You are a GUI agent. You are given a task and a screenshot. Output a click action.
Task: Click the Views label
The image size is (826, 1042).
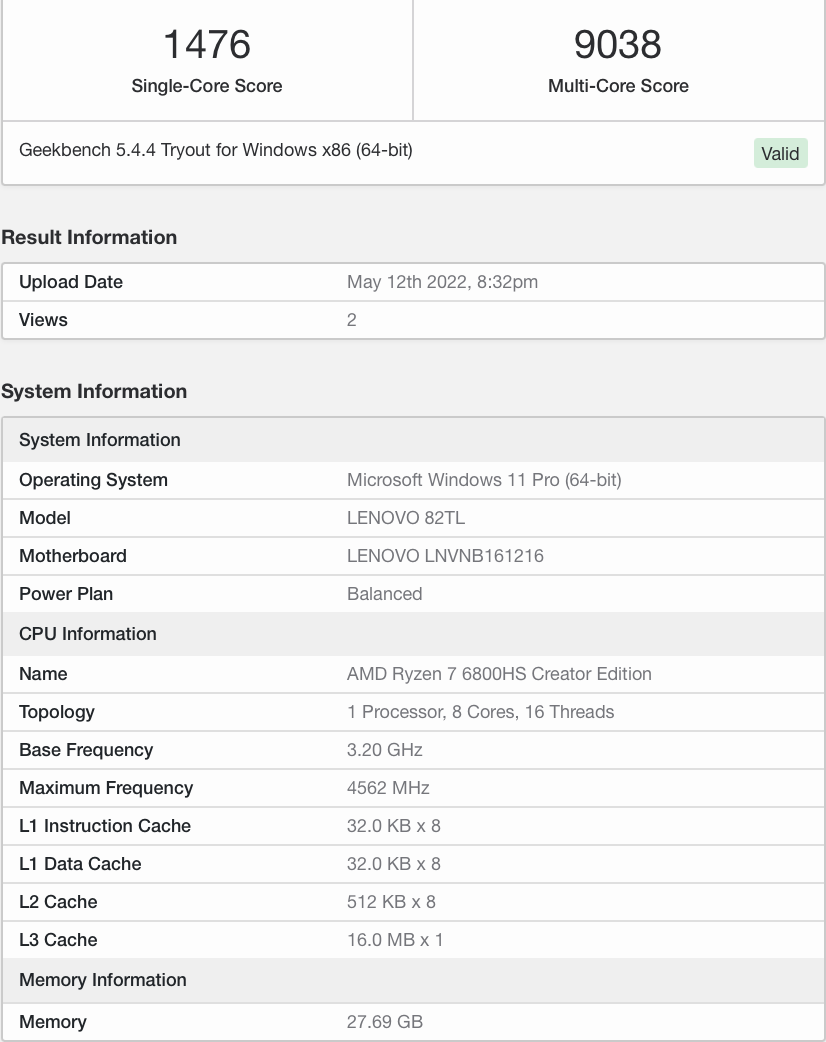click(43, 320)
